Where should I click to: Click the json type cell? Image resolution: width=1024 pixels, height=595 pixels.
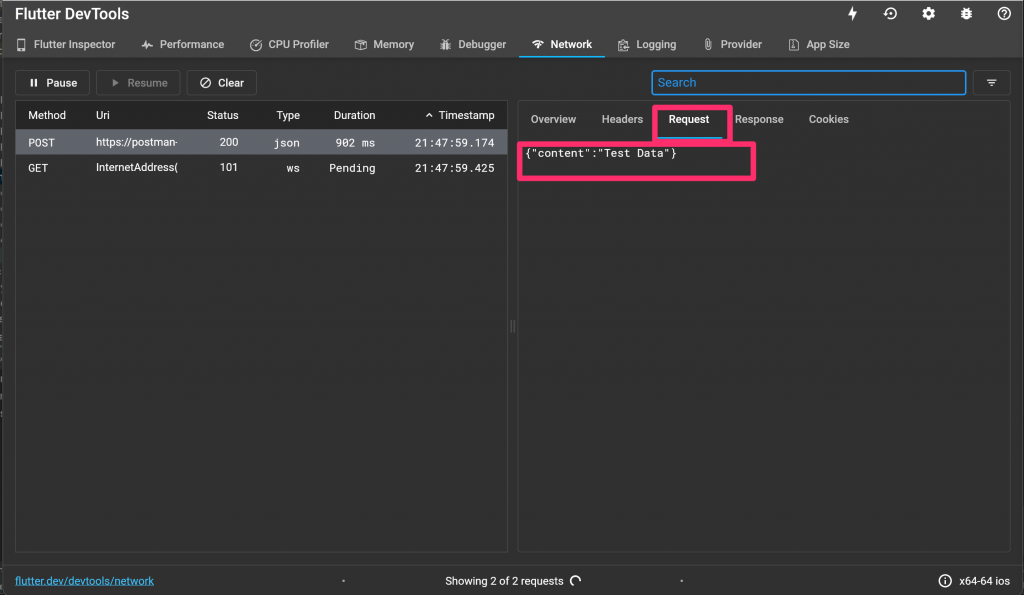pos(287,142)
